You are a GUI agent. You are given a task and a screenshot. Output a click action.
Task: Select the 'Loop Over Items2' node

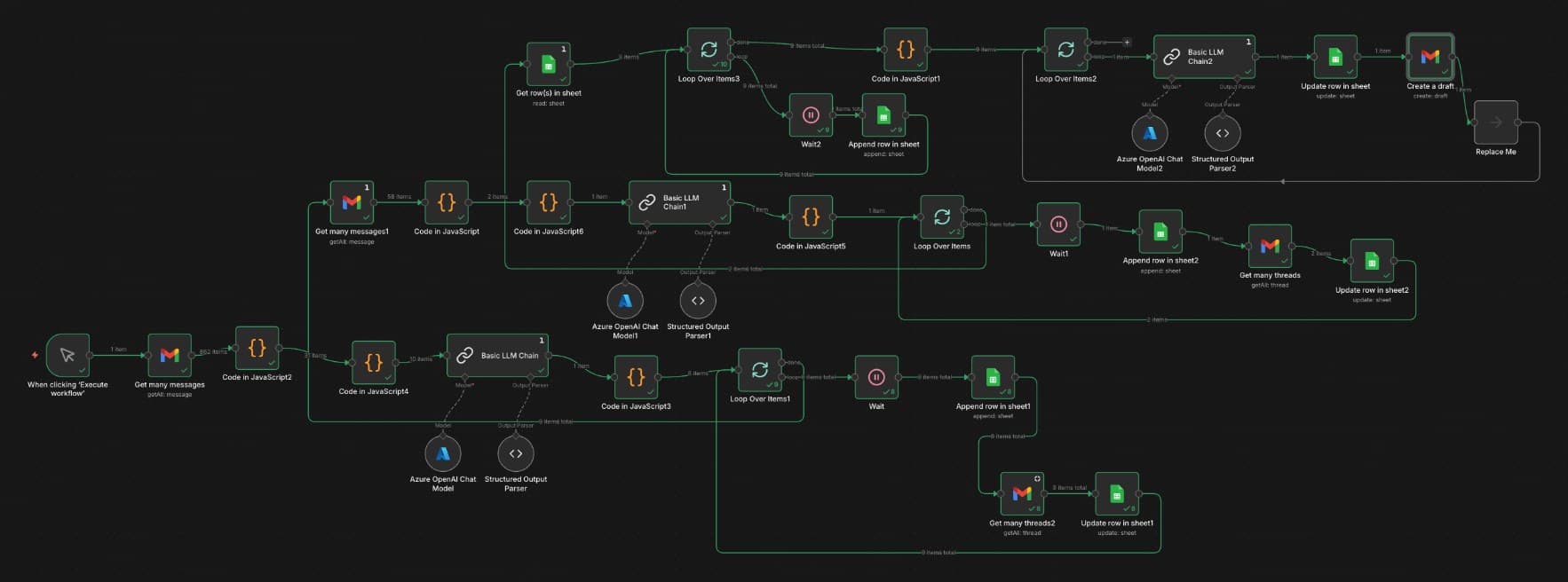click(x=1065, y=50)
